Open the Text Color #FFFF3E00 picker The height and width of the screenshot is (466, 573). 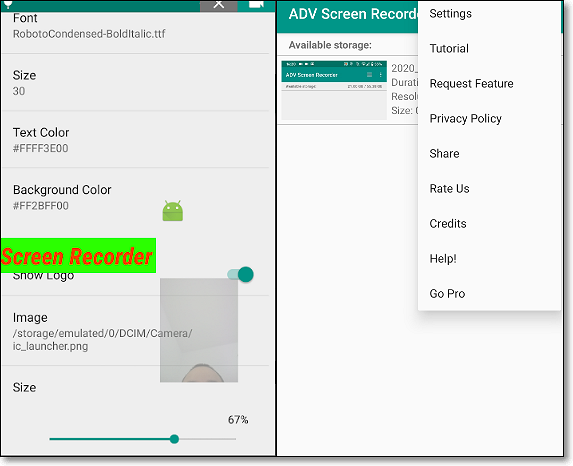(x=136, y=140)
